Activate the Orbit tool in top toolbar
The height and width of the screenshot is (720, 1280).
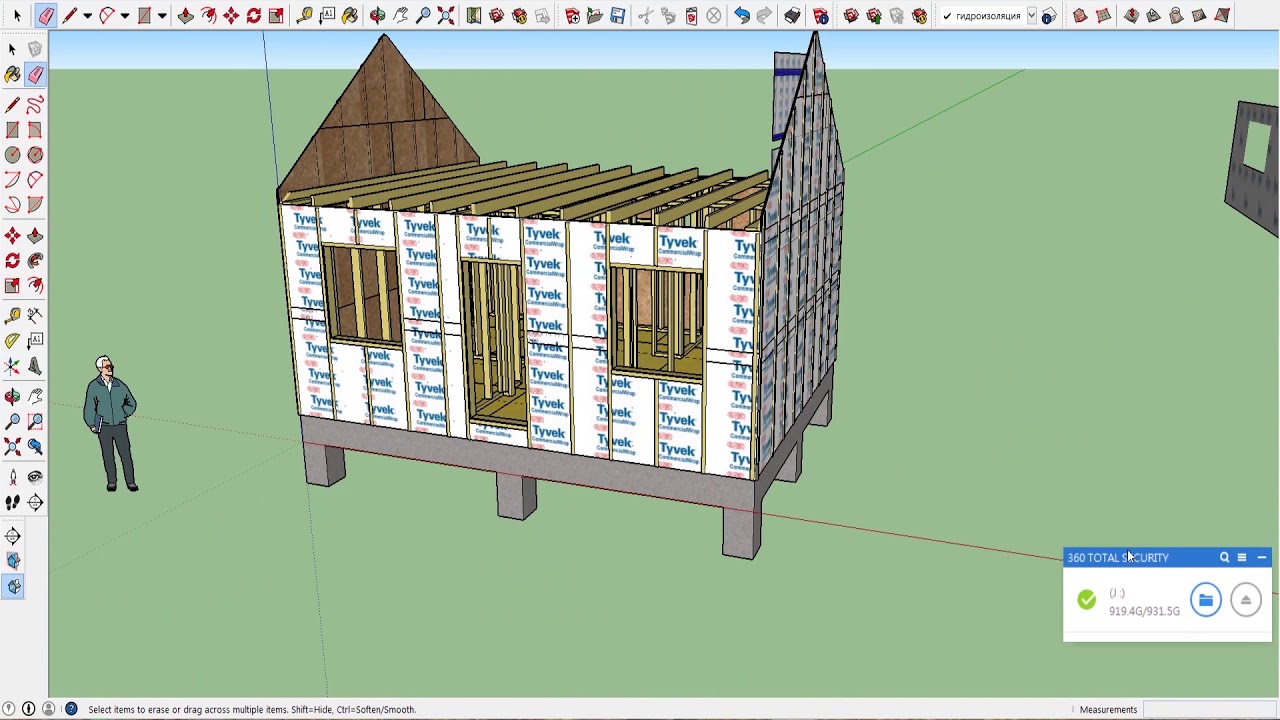(377, 15)
